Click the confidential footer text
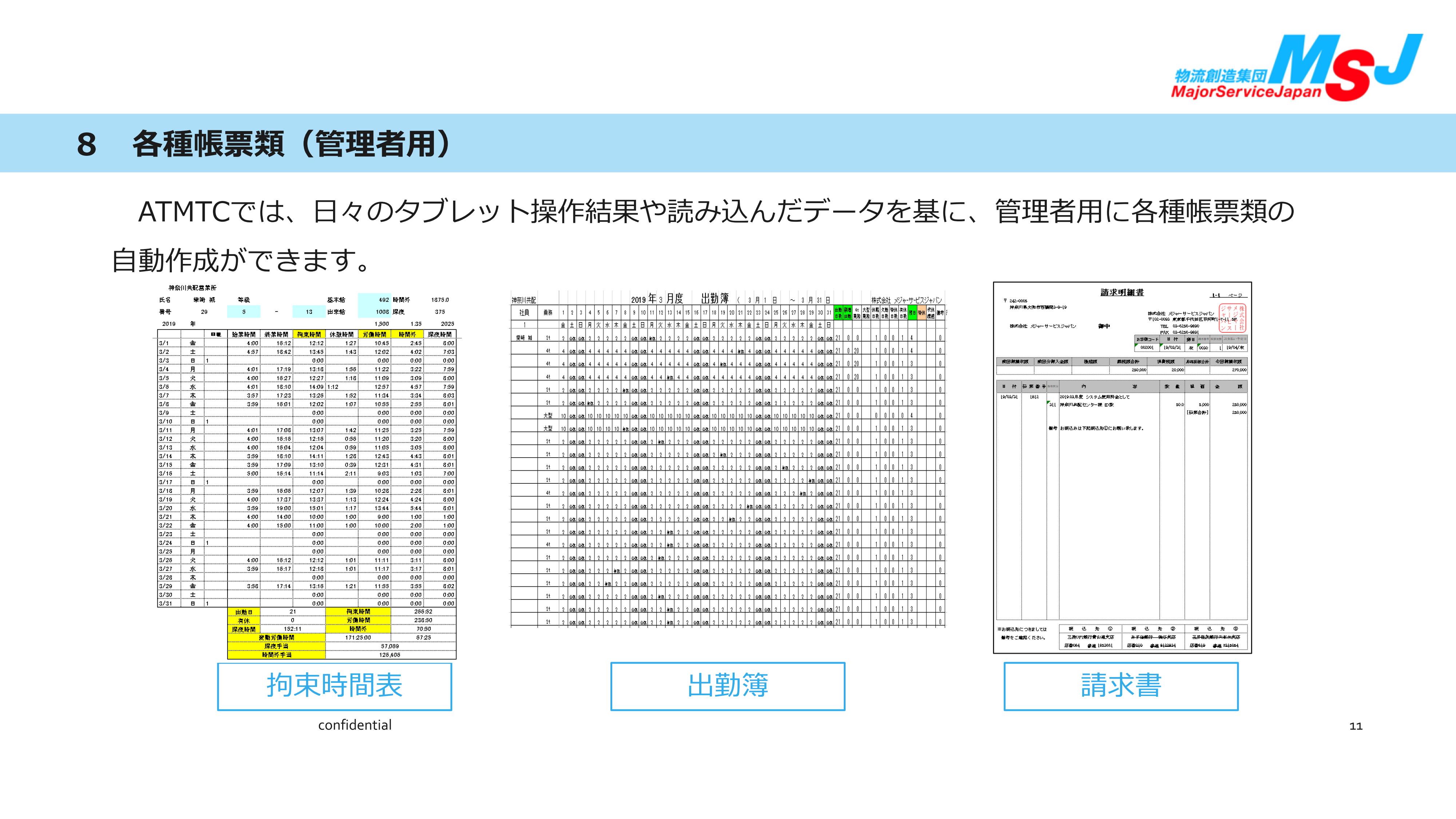The height and width of the screenshot is (819, 1456). point(355,725)
